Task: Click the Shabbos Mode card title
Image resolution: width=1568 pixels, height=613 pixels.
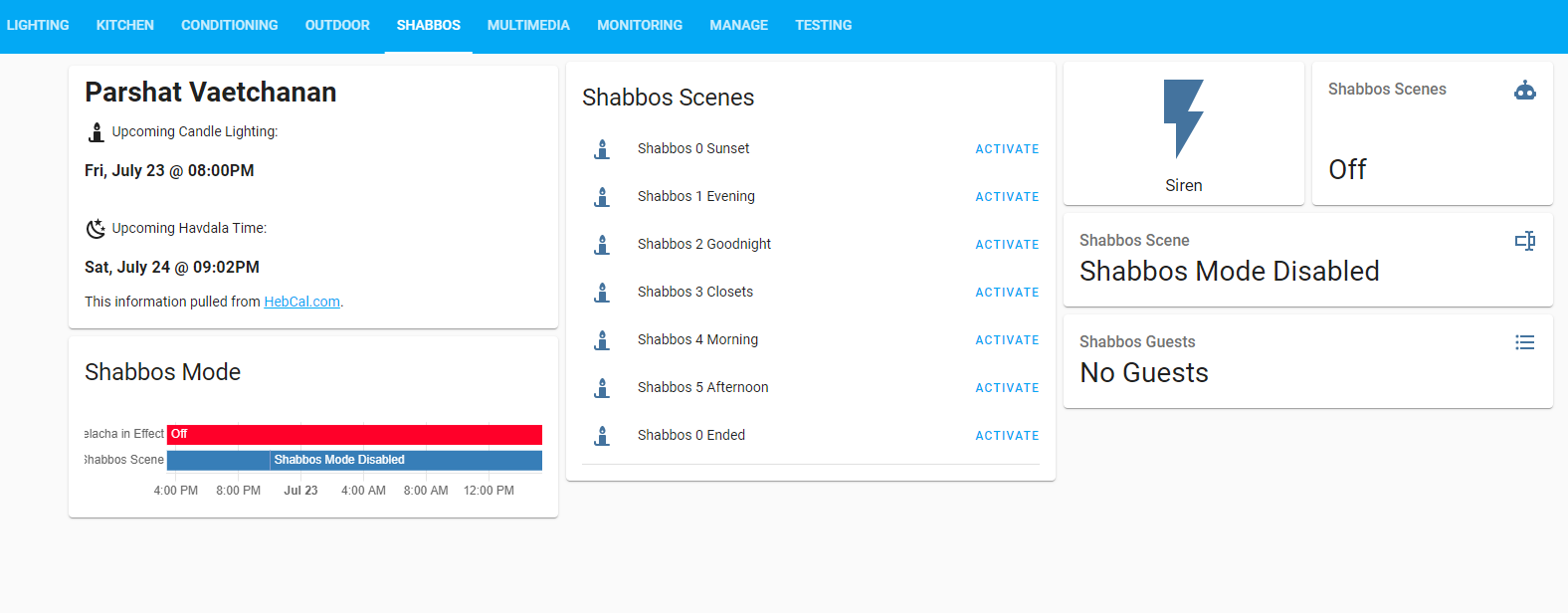Action: click(163, 372)
